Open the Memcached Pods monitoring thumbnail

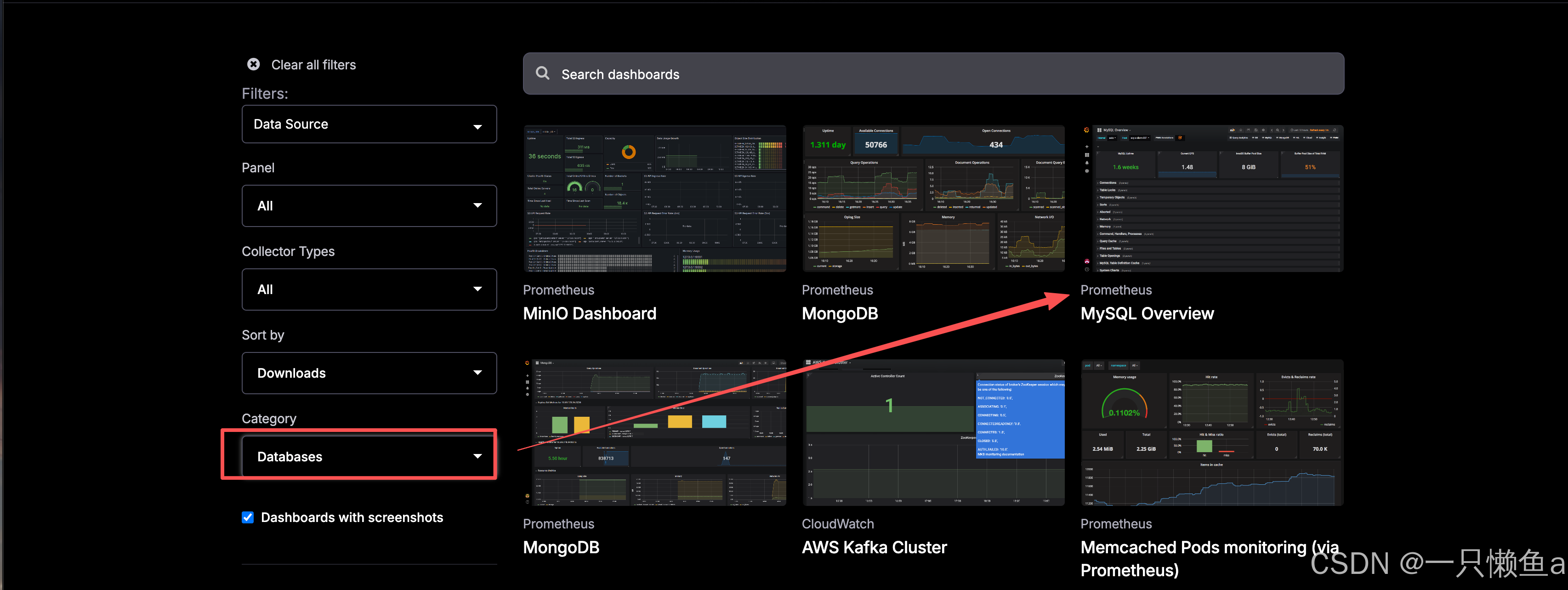[x=1211, y=432]
